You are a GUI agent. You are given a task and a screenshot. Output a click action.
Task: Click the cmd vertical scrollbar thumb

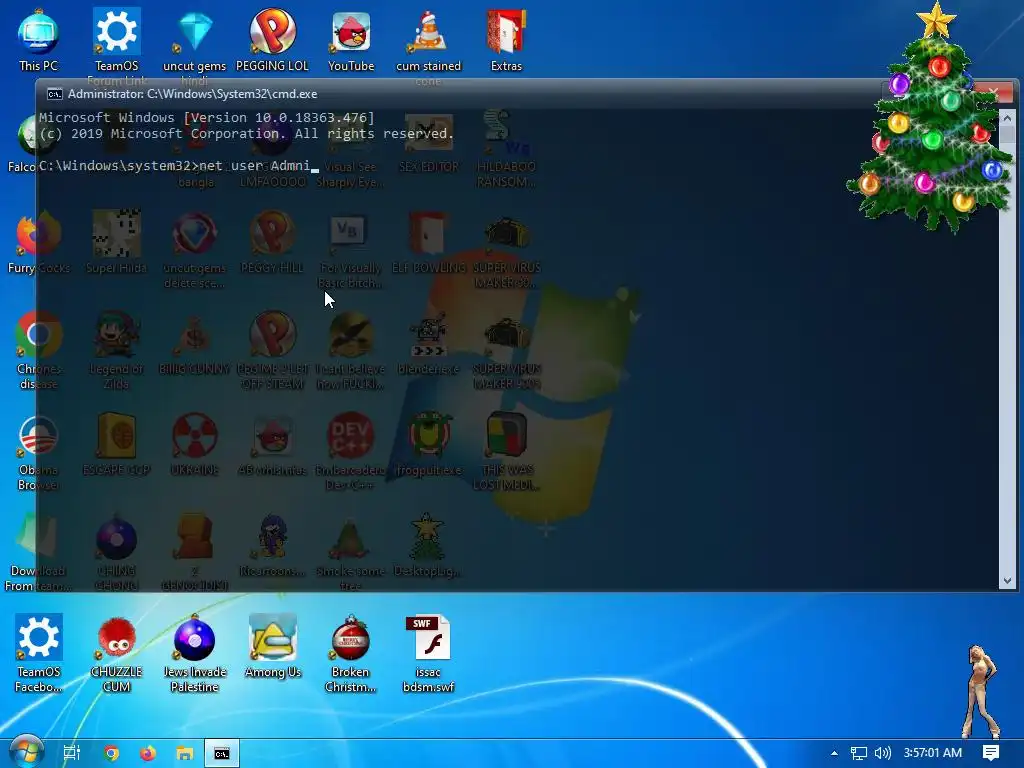[1007, 135]
